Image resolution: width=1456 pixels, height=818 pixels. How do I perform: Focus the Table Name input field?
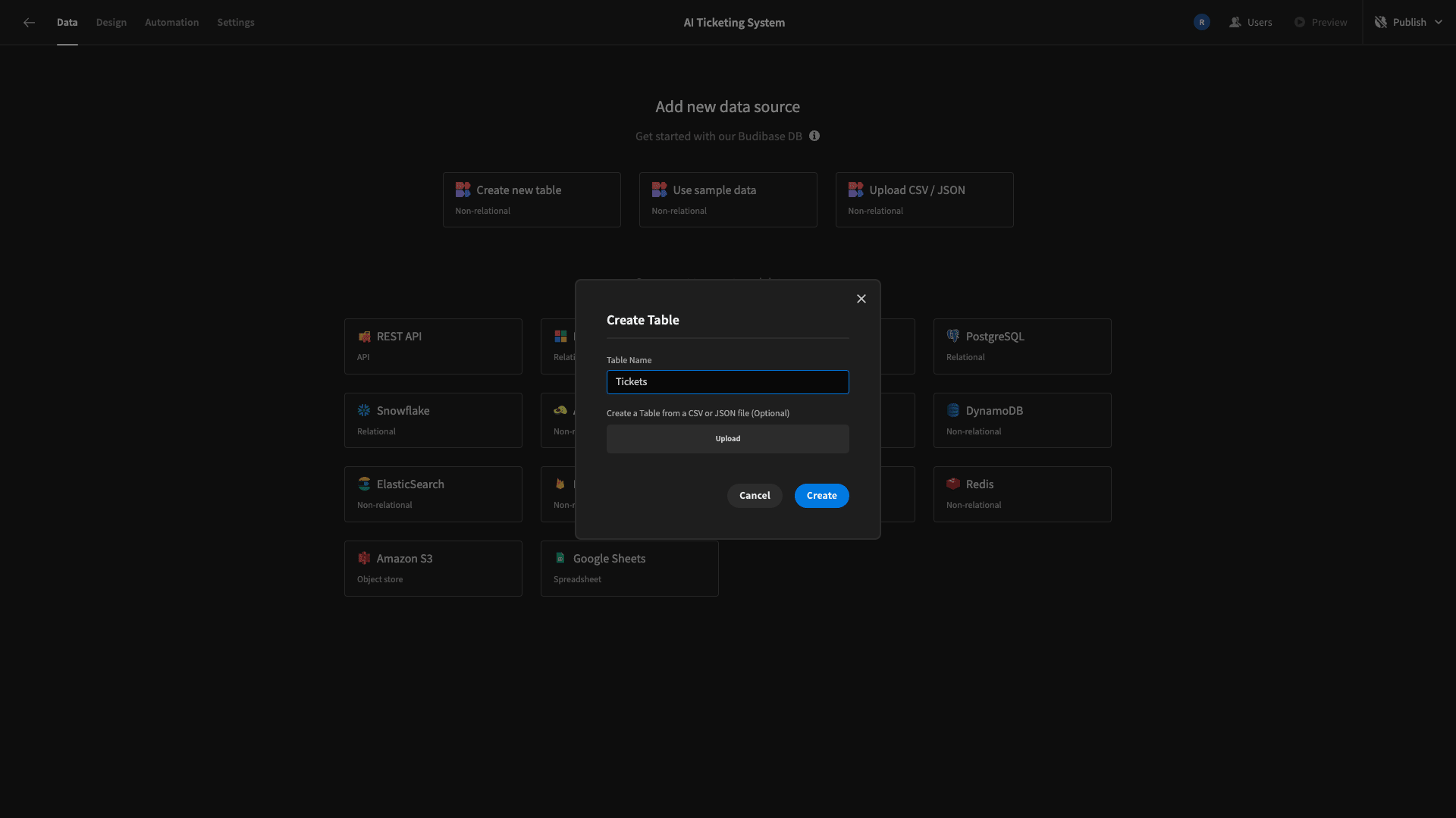(x=728, y=382)
